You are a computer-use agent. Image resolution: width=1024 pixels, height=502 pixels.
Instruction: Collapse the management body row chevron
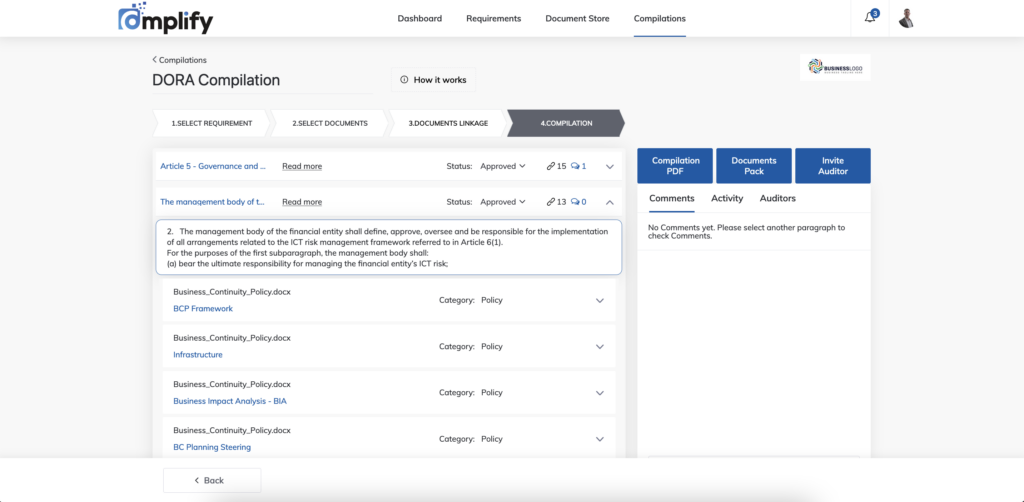coord(610,202)
